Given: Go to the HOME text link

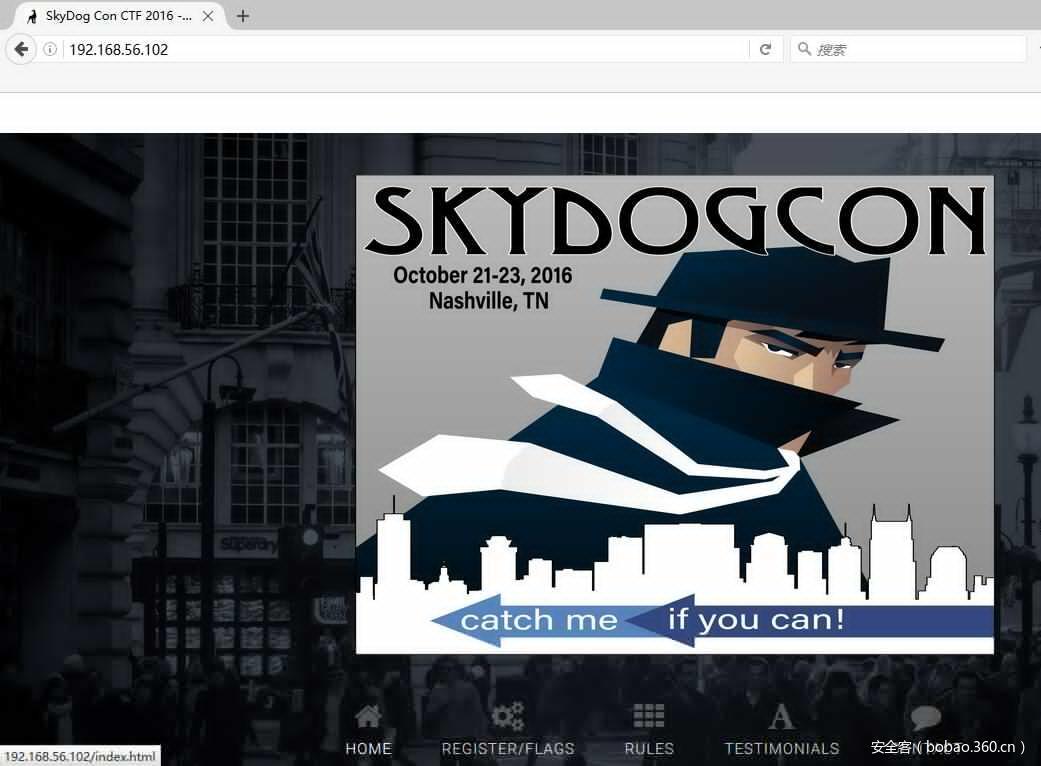Looking at the screenshot, I should (368, 748).
